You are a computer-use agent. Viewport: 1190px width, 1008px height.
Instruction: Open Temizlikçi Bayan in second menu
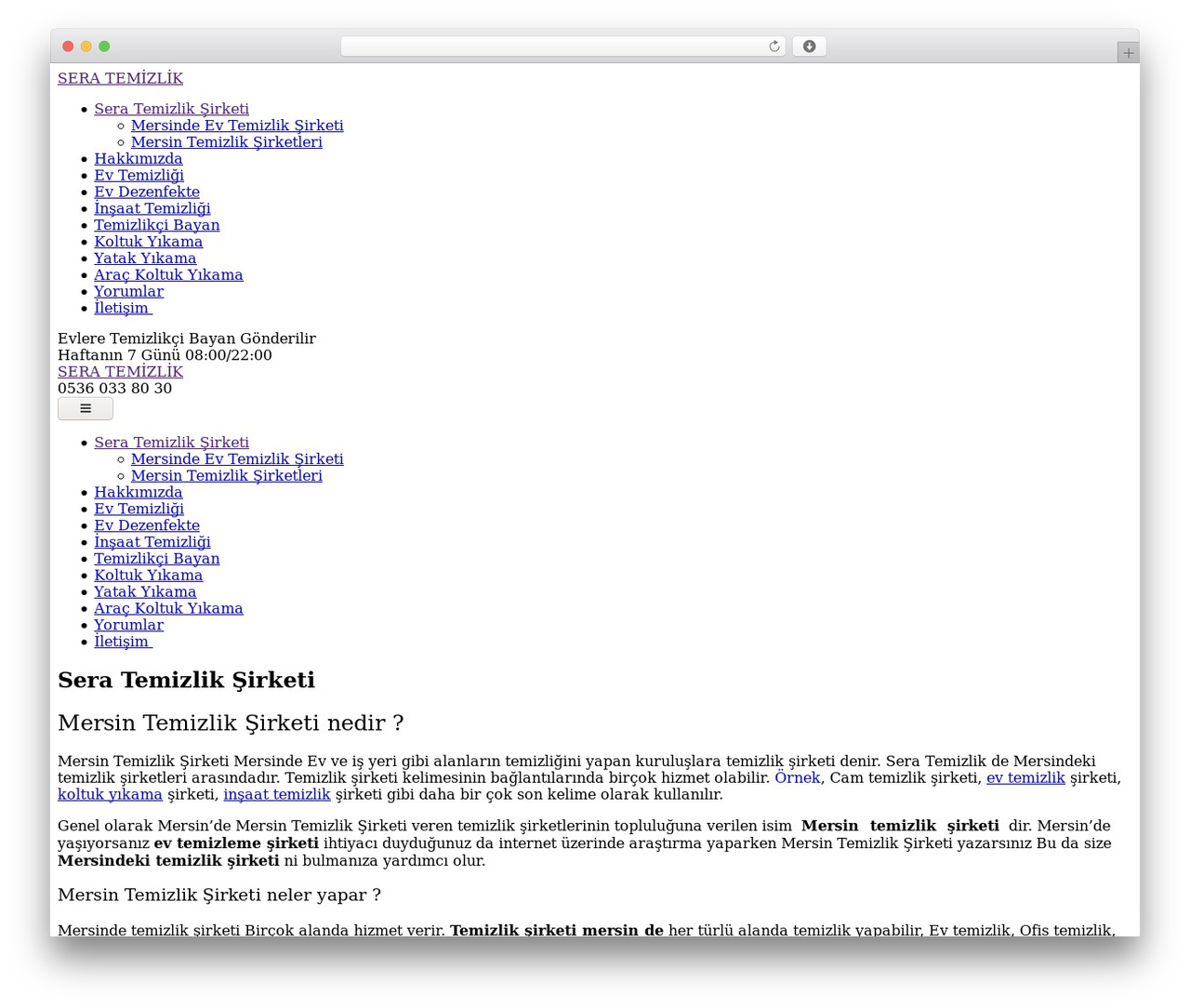[157, 559]
